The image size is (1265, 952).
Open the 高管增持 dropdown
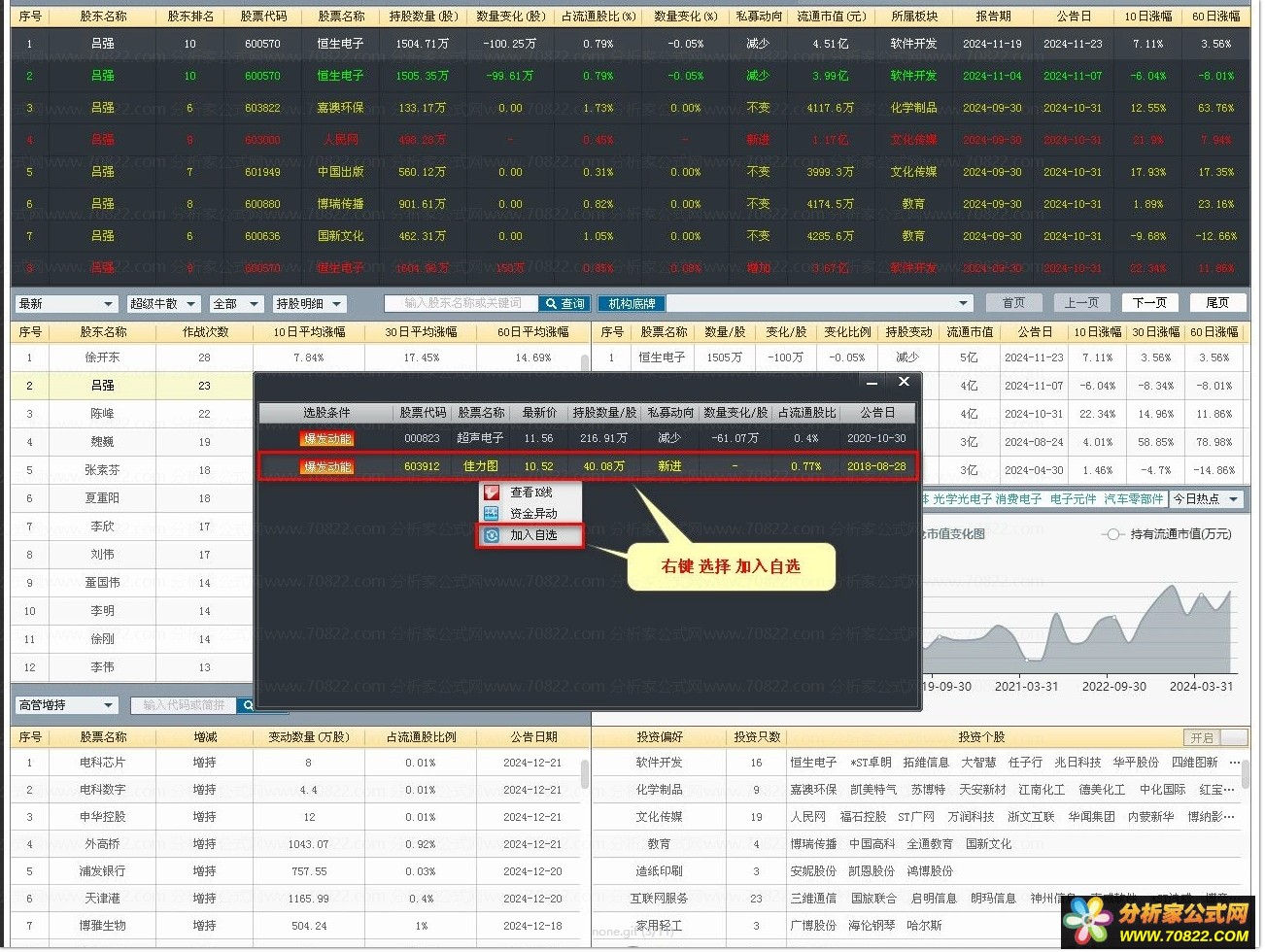point(66,705)
